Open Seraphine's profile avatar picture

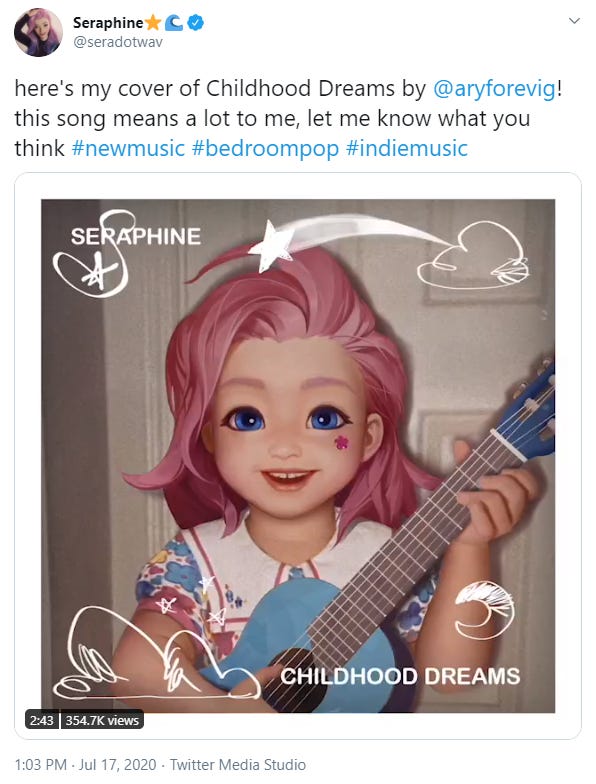tap(38, 32)
